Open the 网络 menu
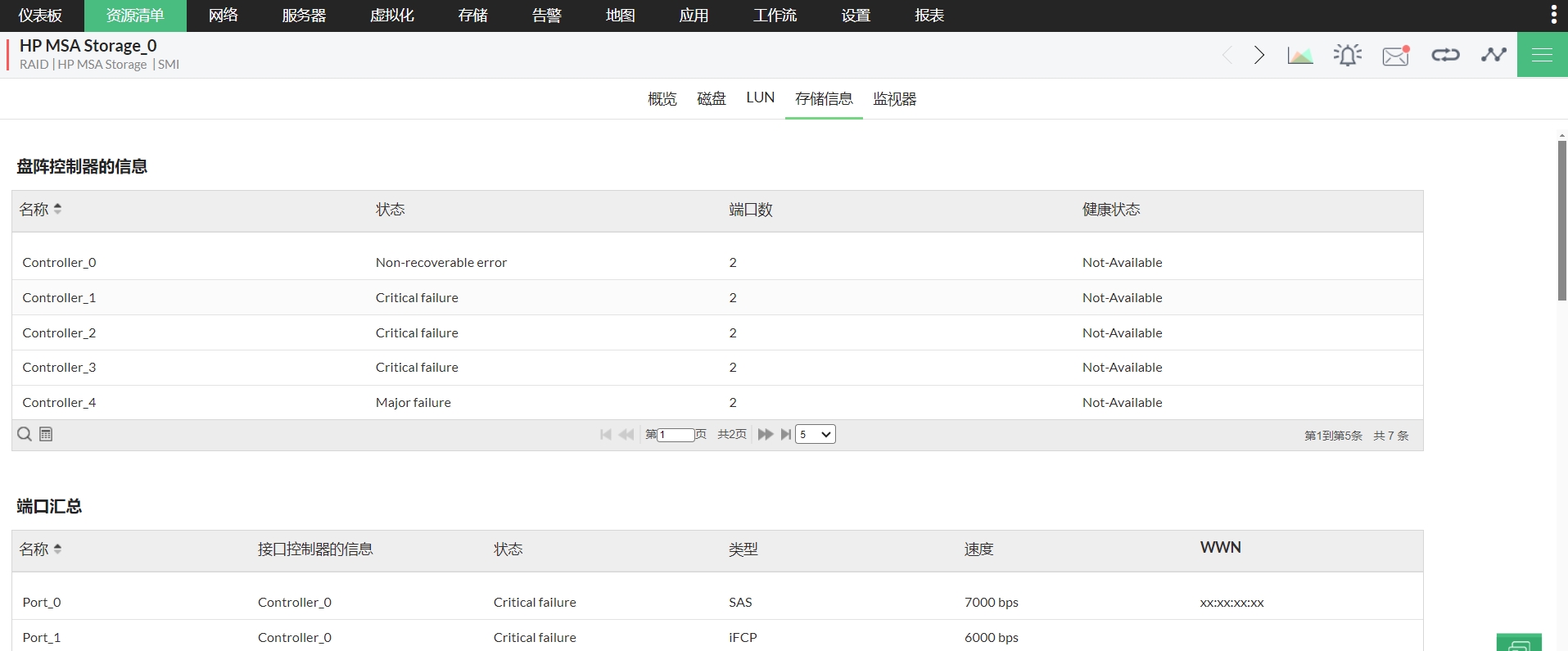This screenshot has width=1568, height=651. pyautogui.click(x=224, y=16)
